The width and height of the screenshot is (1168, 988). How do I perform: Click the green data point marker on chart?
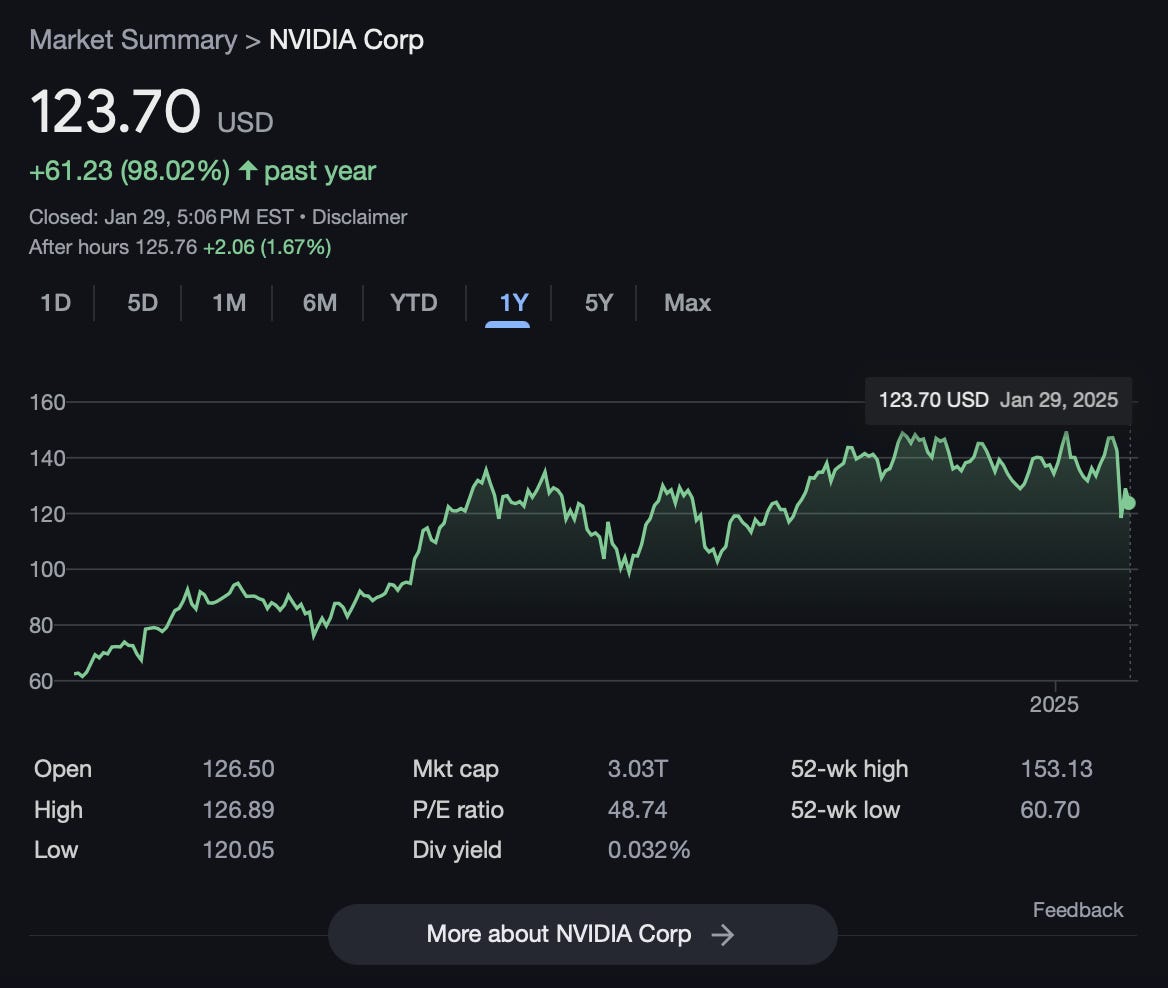[x=1129, y=503]
